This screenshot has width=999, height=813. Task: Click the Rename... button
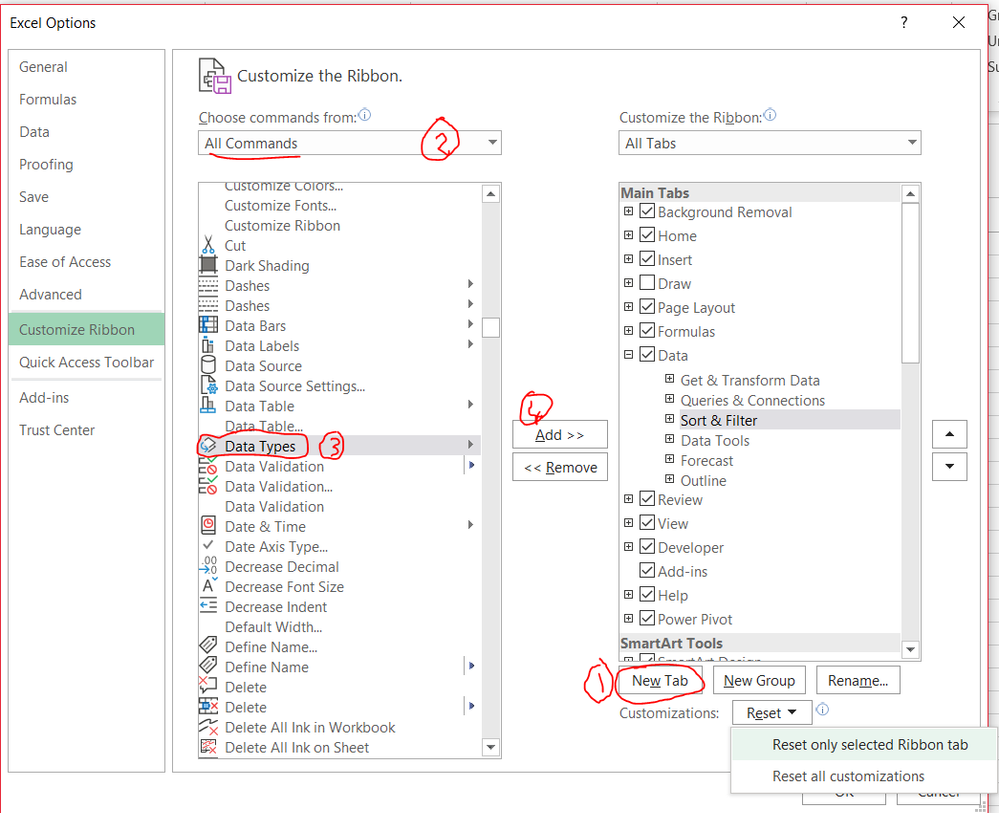pyautogui.click(x=858, y=680)
